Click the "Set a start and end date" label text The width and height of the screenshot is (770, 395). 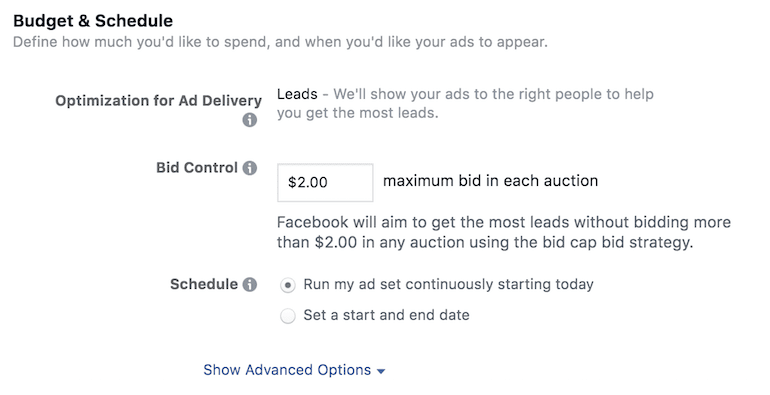tap(386, 315)
